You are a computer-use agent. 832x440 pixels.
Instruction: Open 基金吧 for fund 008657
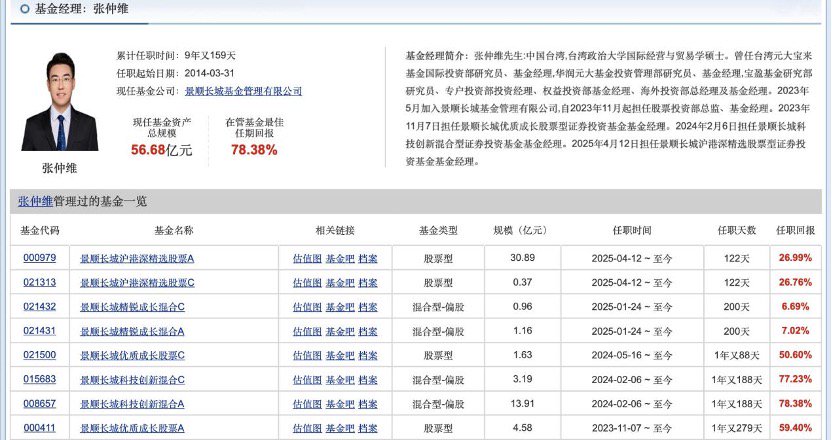click(x=340, y=404)
